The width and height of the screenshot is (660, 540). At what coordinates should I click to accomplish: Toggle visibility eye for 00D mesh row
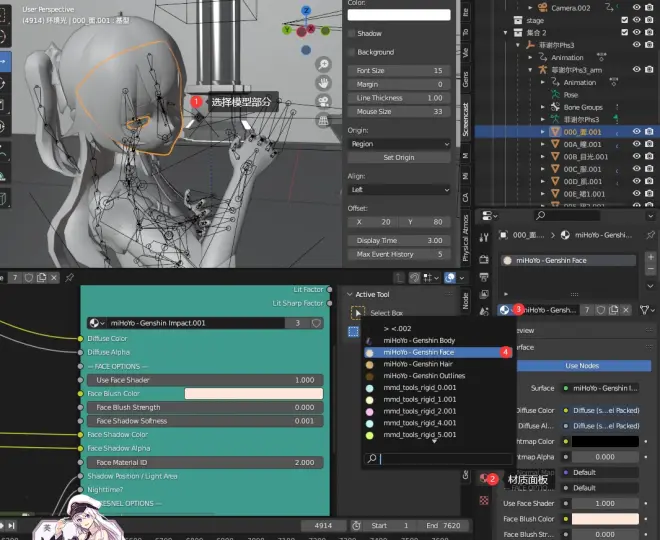(x=636, y=181)
